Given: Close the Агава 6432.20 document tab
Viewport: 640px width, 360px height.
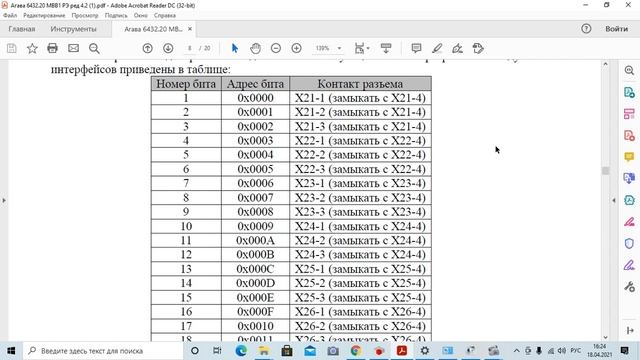Looking at the screenshot, I should 190,29.
